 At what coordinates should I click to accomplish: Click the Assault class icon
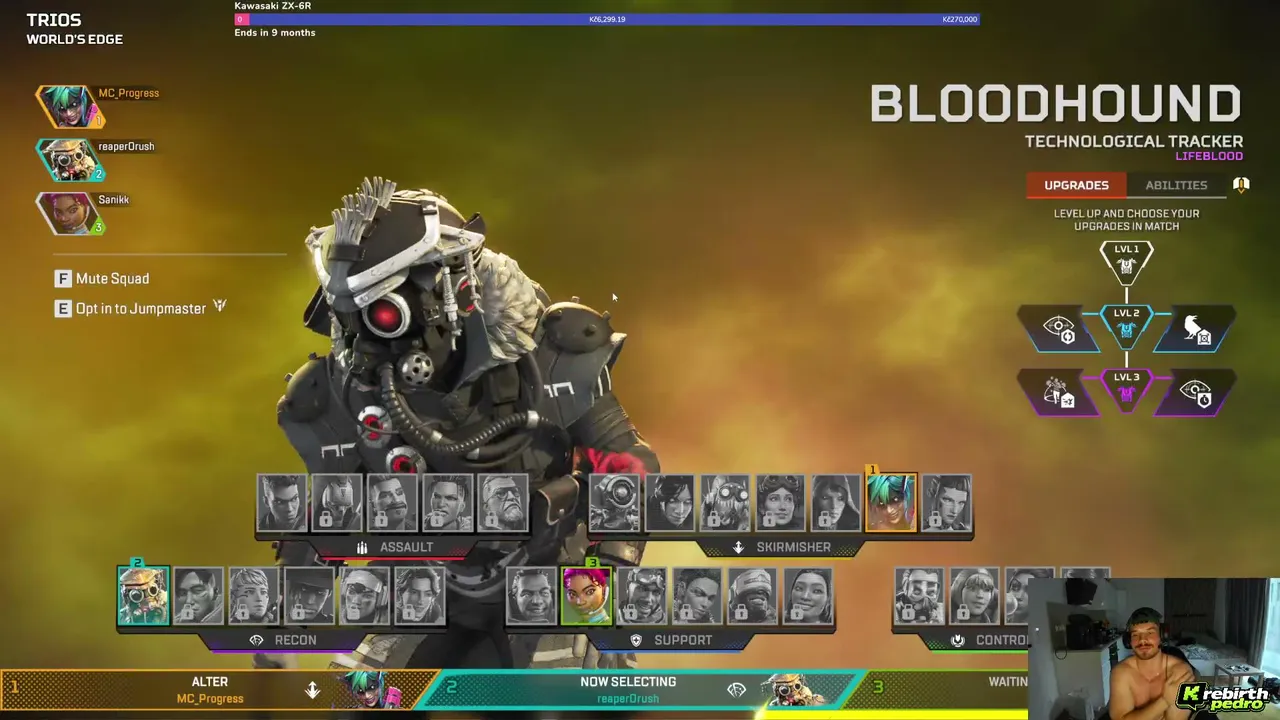pyautogui.click(x=362, y=547)
